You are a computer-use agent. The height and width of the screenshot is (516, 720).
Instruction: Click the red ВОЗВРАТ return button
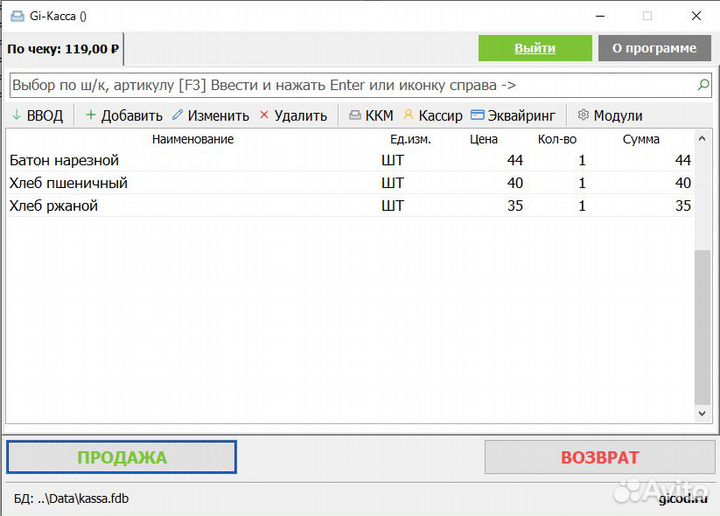(x=599, y=457)
